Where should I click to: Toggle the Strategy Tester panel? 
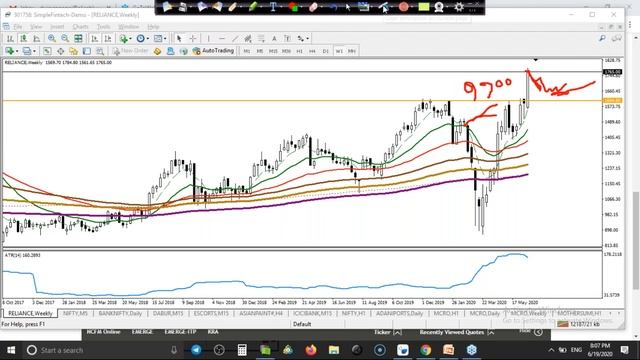[x=100, y=51]
